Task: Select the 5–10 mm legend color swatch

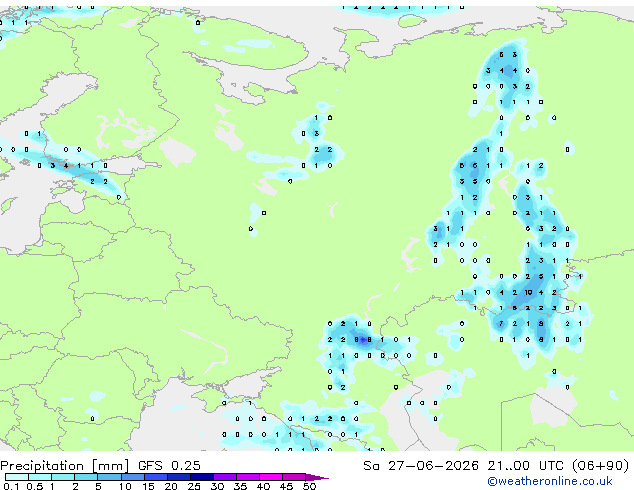Action: [x=109, y=477]
